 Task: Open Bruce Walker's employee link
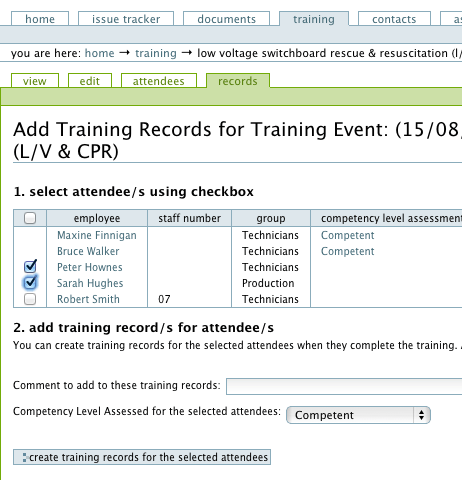point(88,251)
